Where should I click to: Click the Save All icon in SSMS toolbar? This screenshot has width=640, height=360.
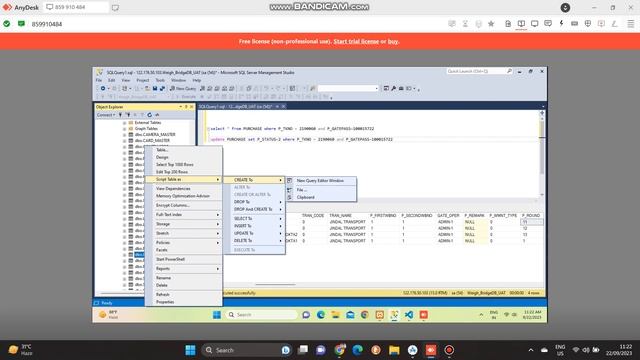[x=162, y=89]
